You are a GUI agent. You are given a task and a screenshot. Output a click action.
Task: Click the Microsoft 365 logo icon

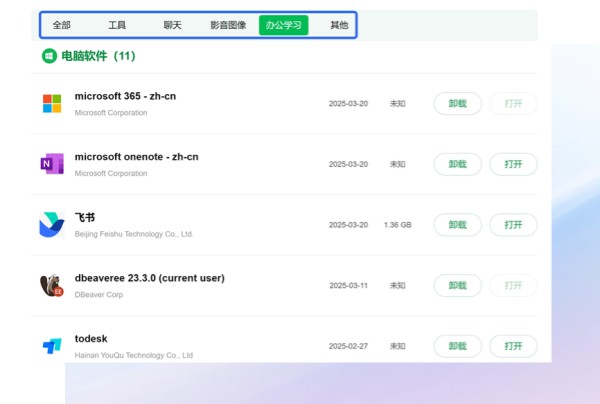click(52, 104)
